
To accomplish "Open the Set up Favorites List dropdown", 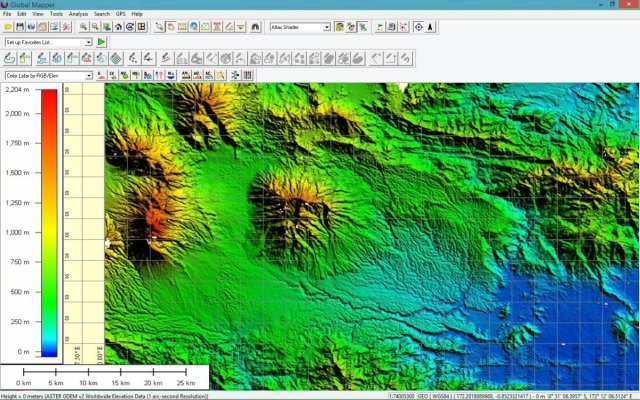I will pos(88,43).
